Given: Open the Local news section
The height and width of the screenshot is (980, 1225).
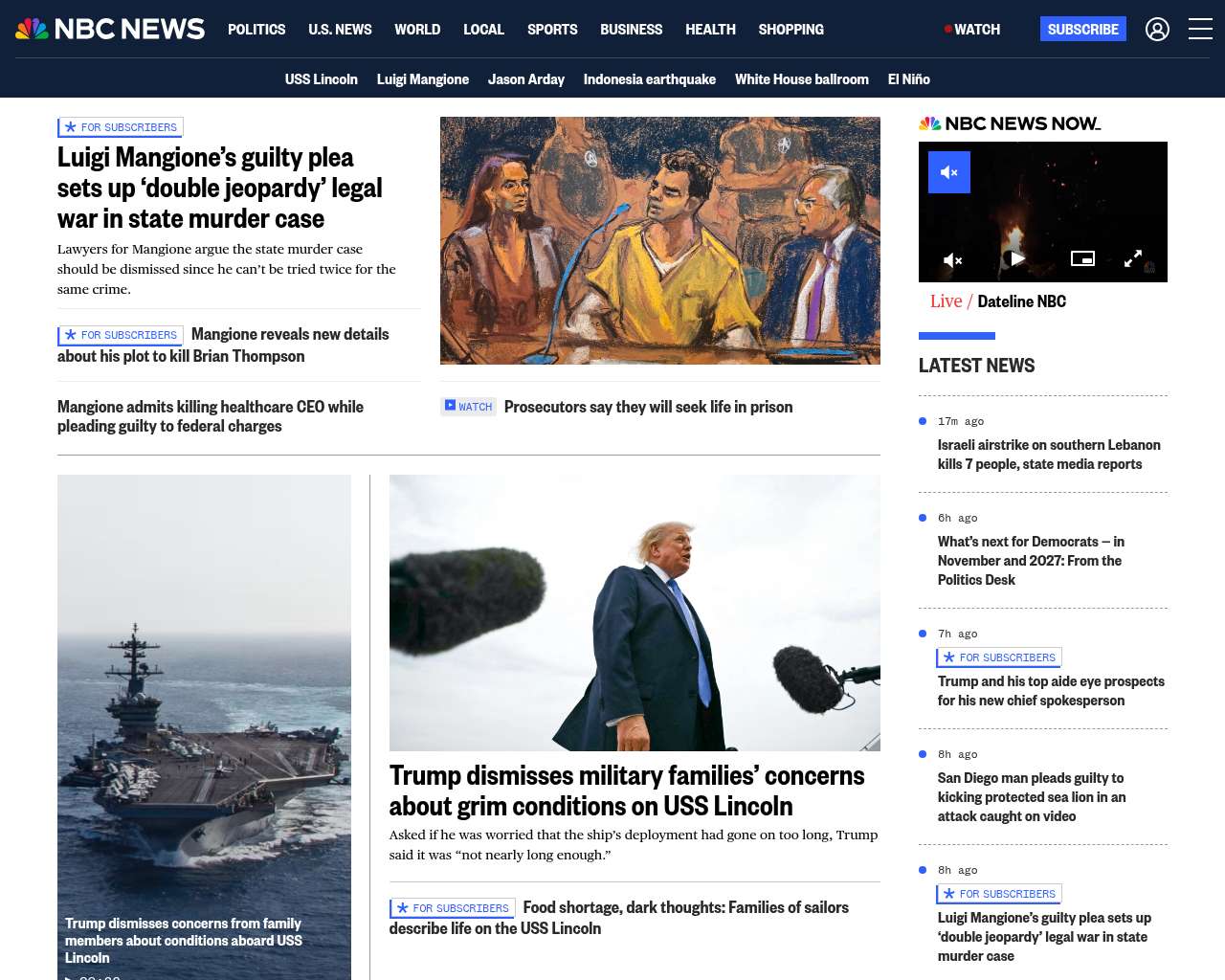Looking at the screenshot, I should click(x=483, y=30).
